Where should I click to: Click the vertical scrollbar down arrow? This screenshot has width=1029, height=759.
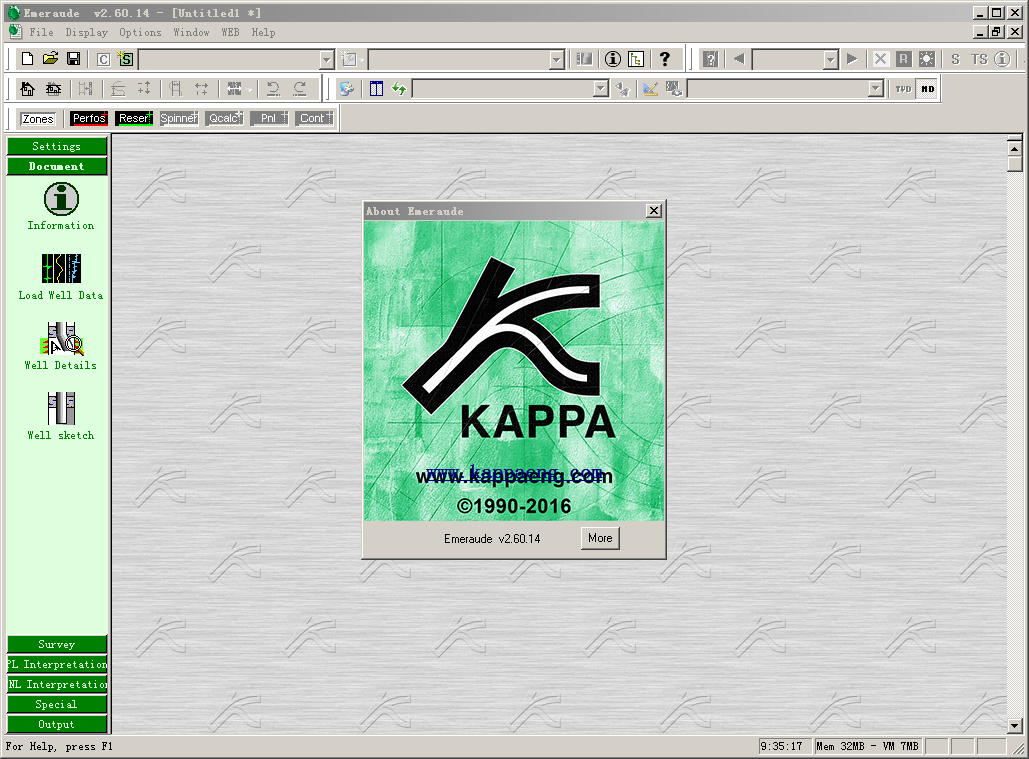[x=1015, y=726]
